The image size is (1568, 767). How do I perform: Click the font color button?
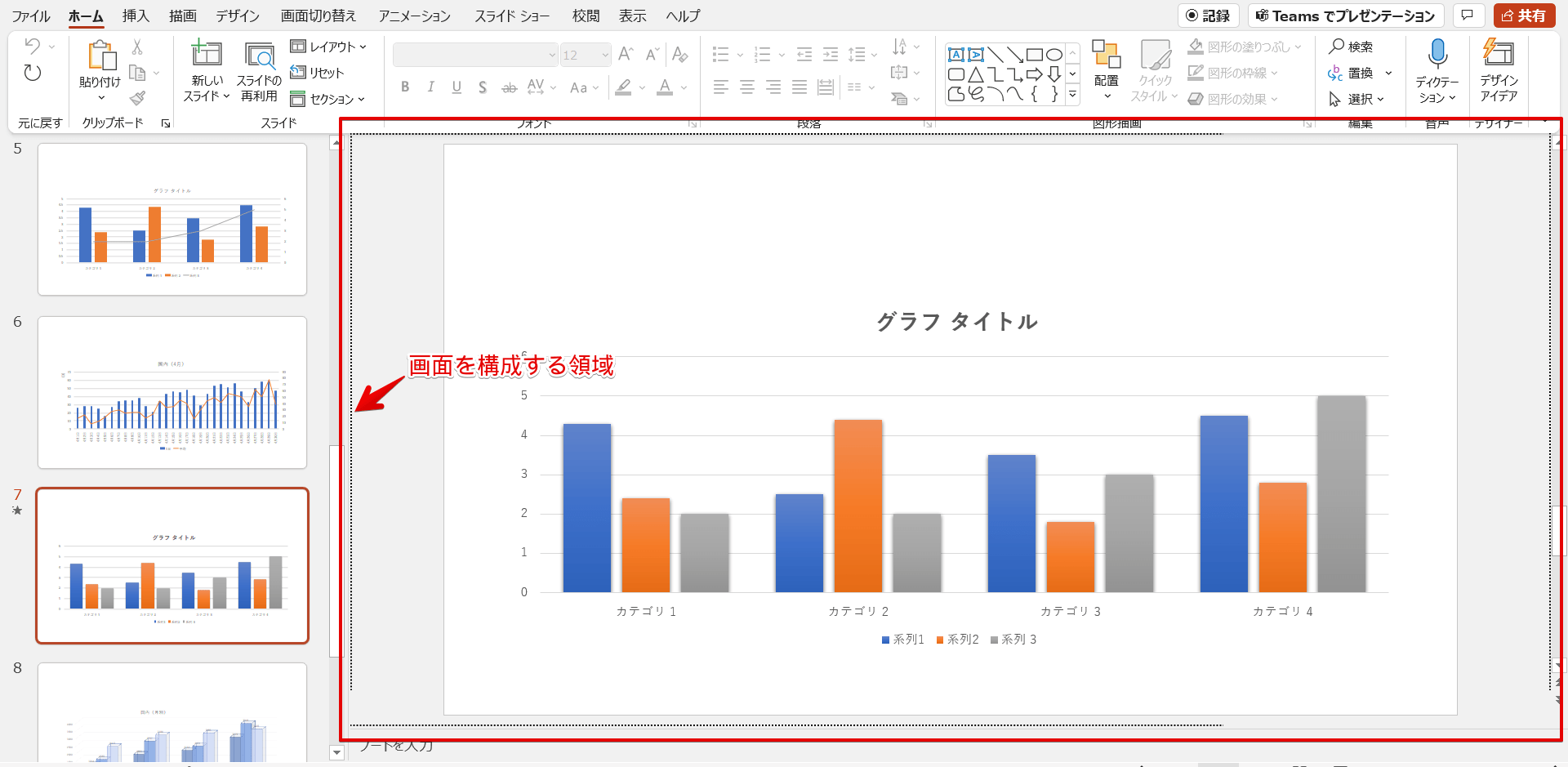coord(665,87)
